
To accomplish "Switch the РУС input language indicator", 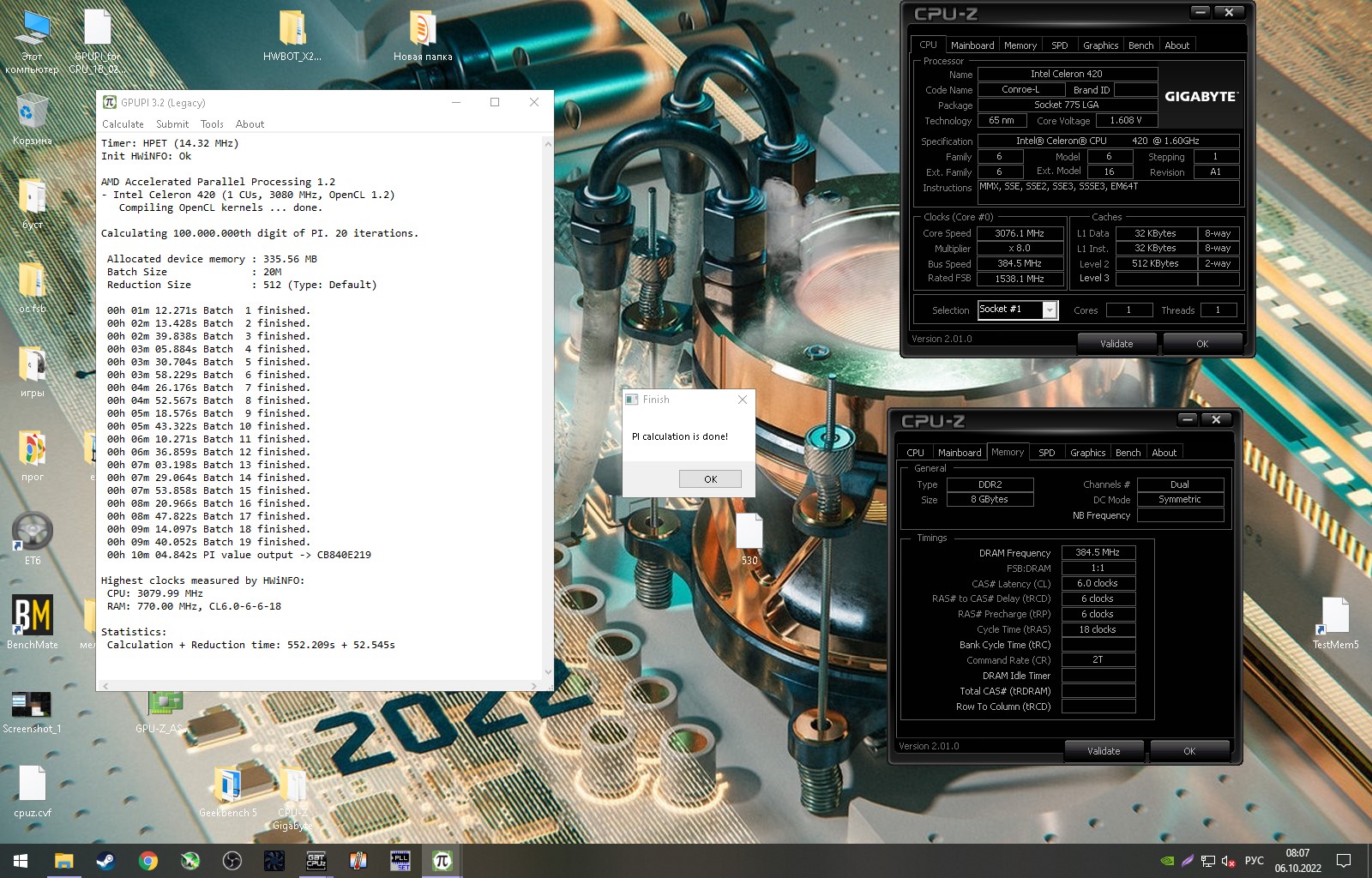I will tap(1254, 861).
